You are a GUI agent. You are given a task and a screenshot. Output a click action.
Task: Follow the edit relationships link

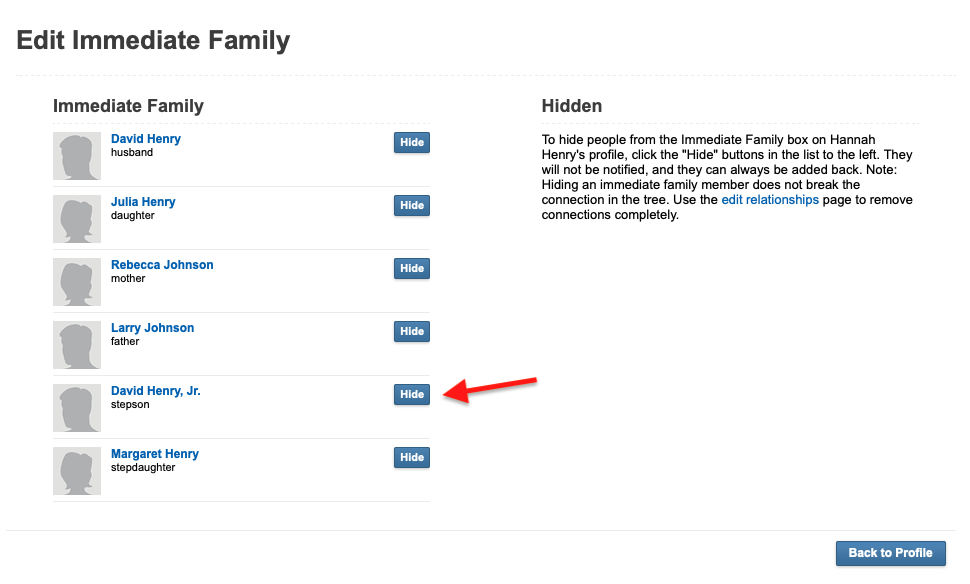[x=770, y=200]
